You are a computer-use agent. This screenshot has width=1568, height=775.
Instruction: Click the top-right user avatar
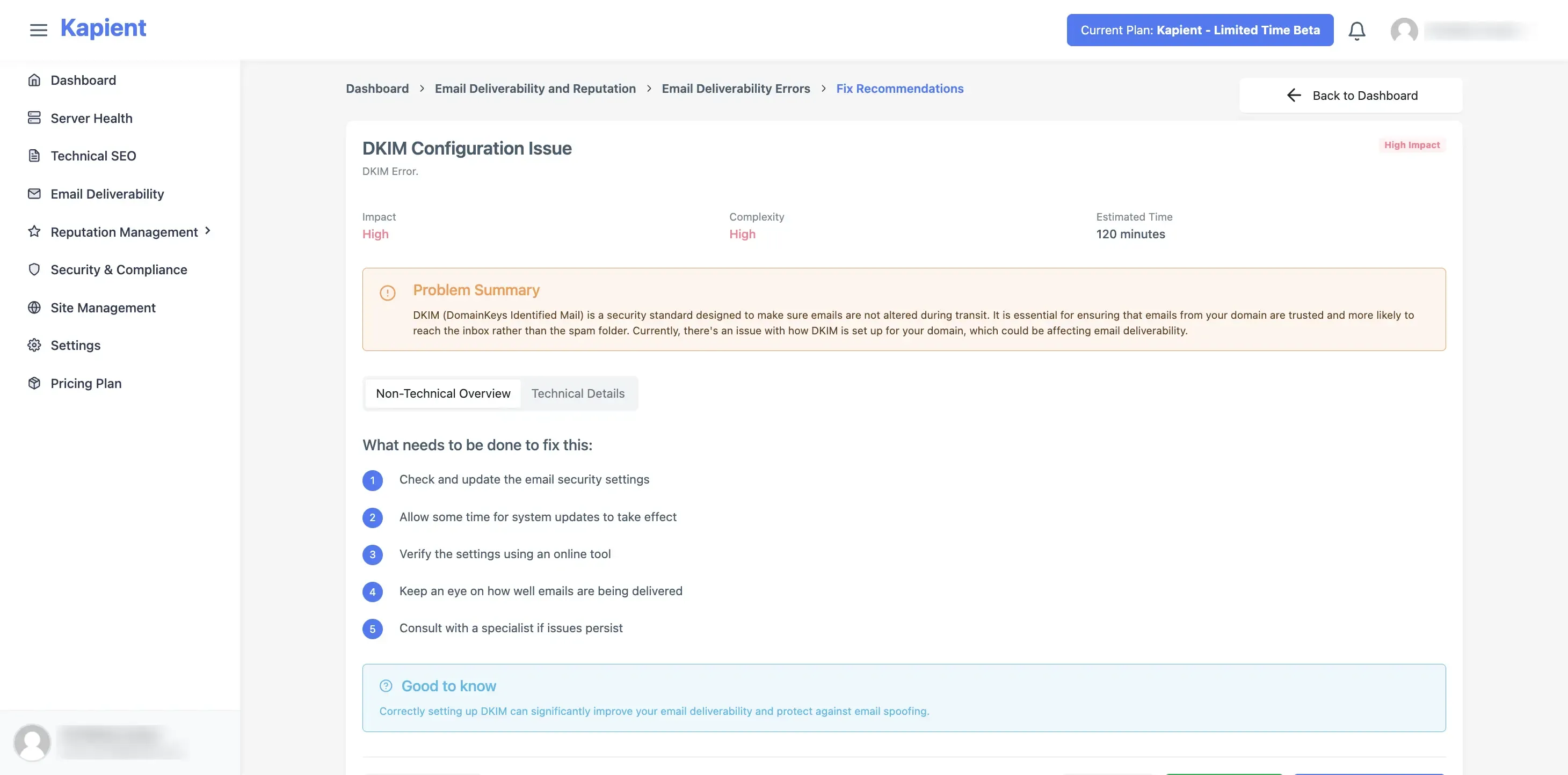point(1404,31)
